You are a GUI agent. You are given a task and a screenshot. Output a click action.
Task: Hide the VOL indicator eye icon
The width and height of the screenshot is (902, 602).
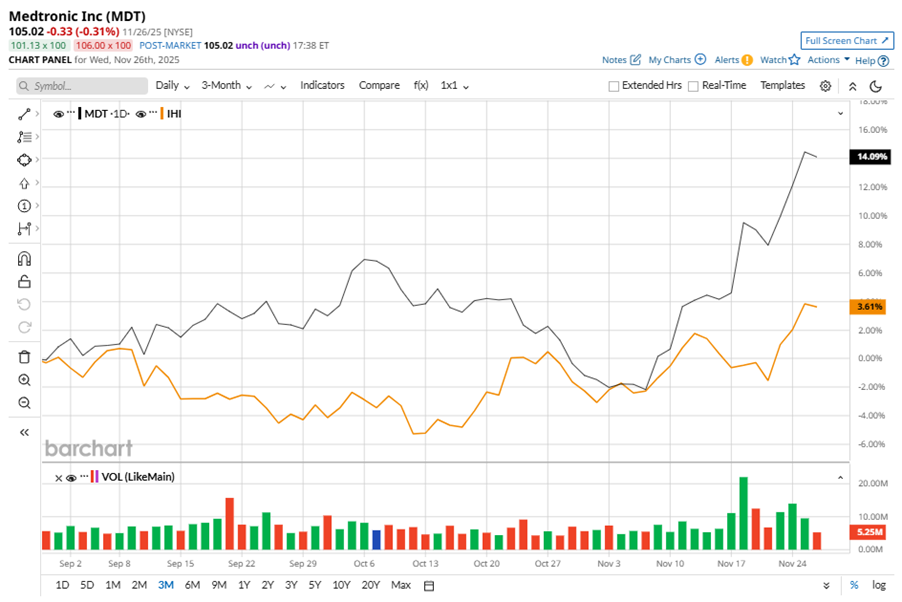71,478
